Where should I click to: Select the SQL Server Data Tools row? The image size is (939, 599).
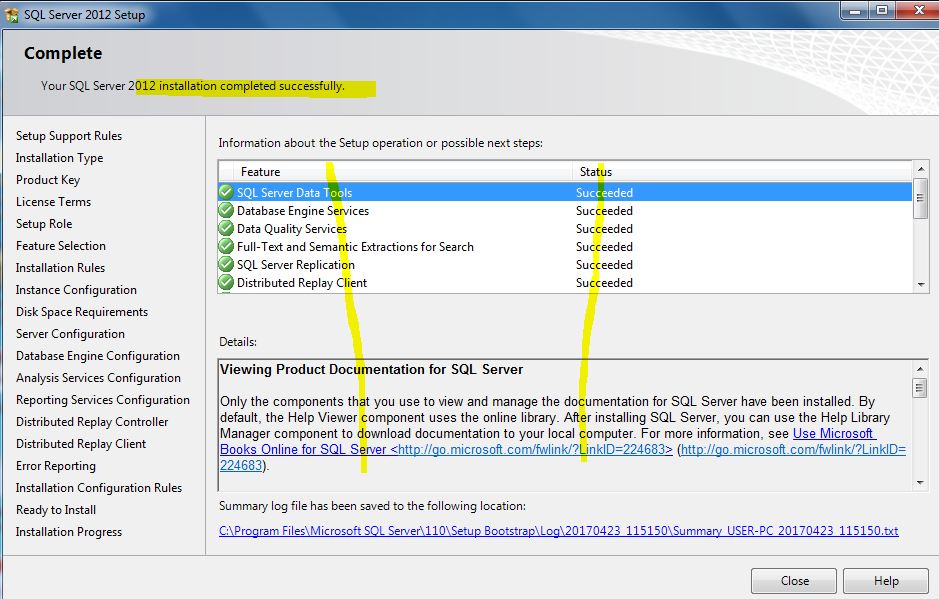[565, 192]
